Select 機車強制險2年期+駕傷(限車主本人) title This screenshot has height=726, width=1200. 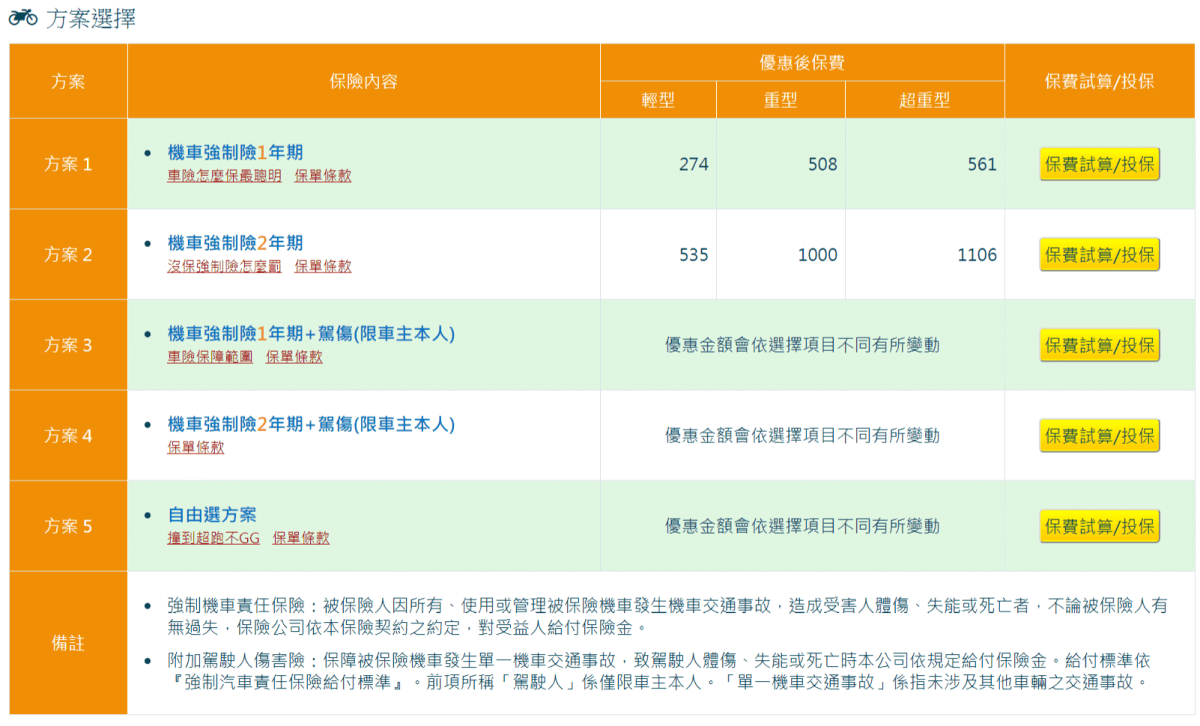click(x=311, y=424)
